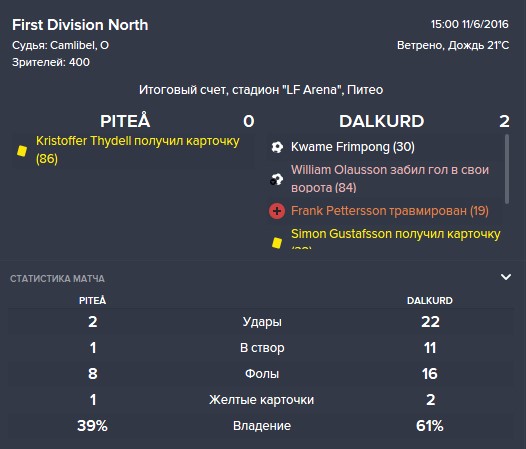Open the First Division North competition title
The image size is (526, 449).
pos(80,25)
